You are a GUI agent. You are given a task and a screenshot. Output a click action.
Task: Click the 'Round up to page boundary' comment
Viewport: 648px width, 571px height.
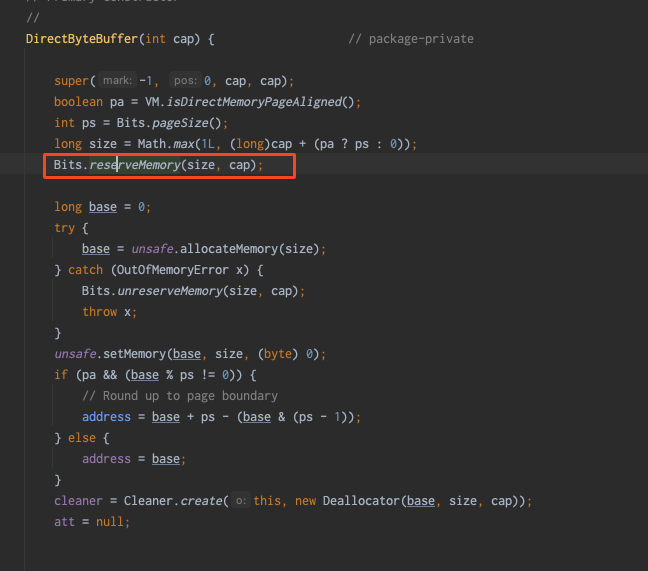[180, 396]
